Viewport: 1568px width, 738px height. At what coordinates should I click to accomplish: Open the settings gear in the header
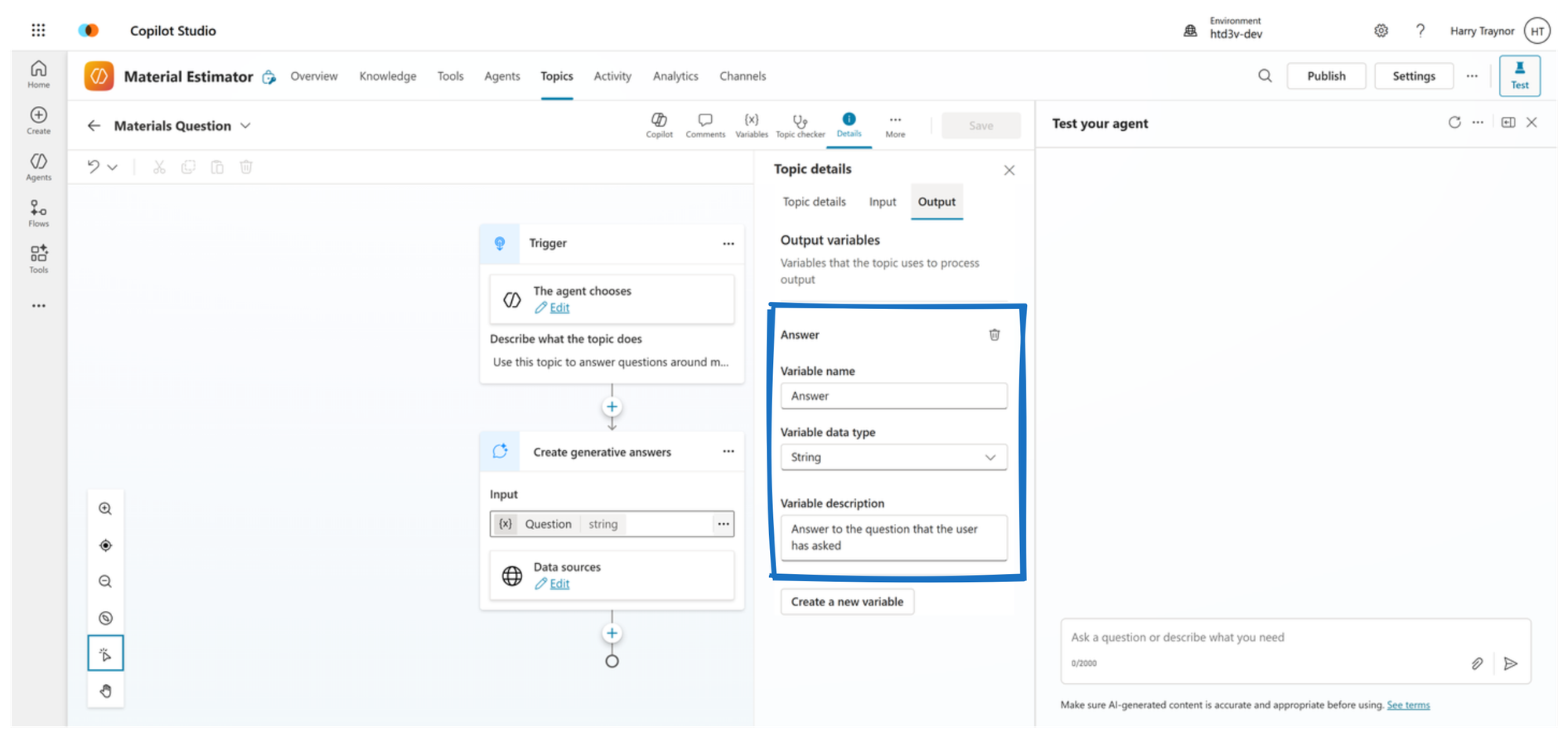[x=1381, y=31]
